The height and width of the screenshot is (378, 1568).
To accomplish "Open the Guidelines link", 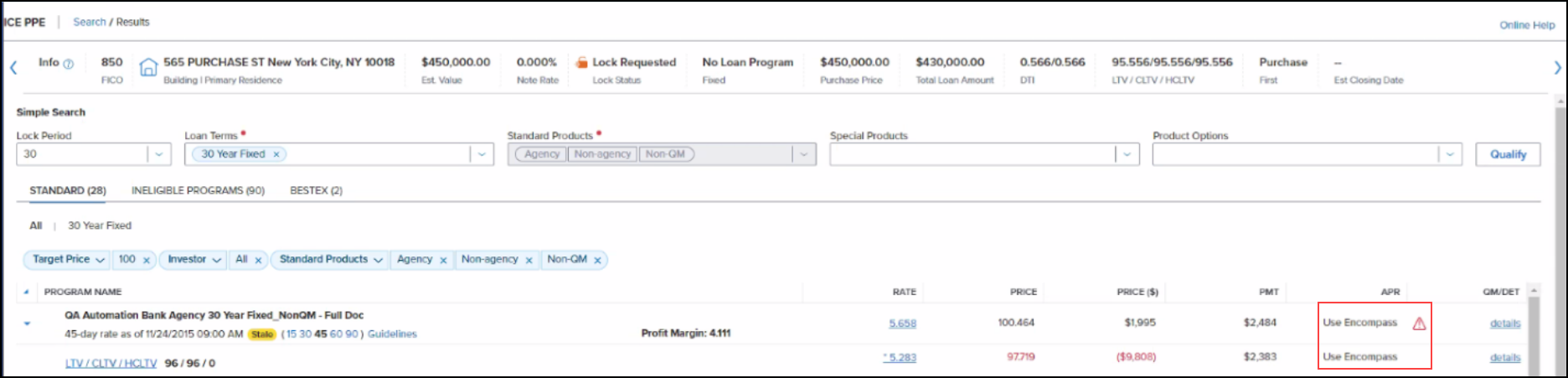I will (x=392, y=334).
